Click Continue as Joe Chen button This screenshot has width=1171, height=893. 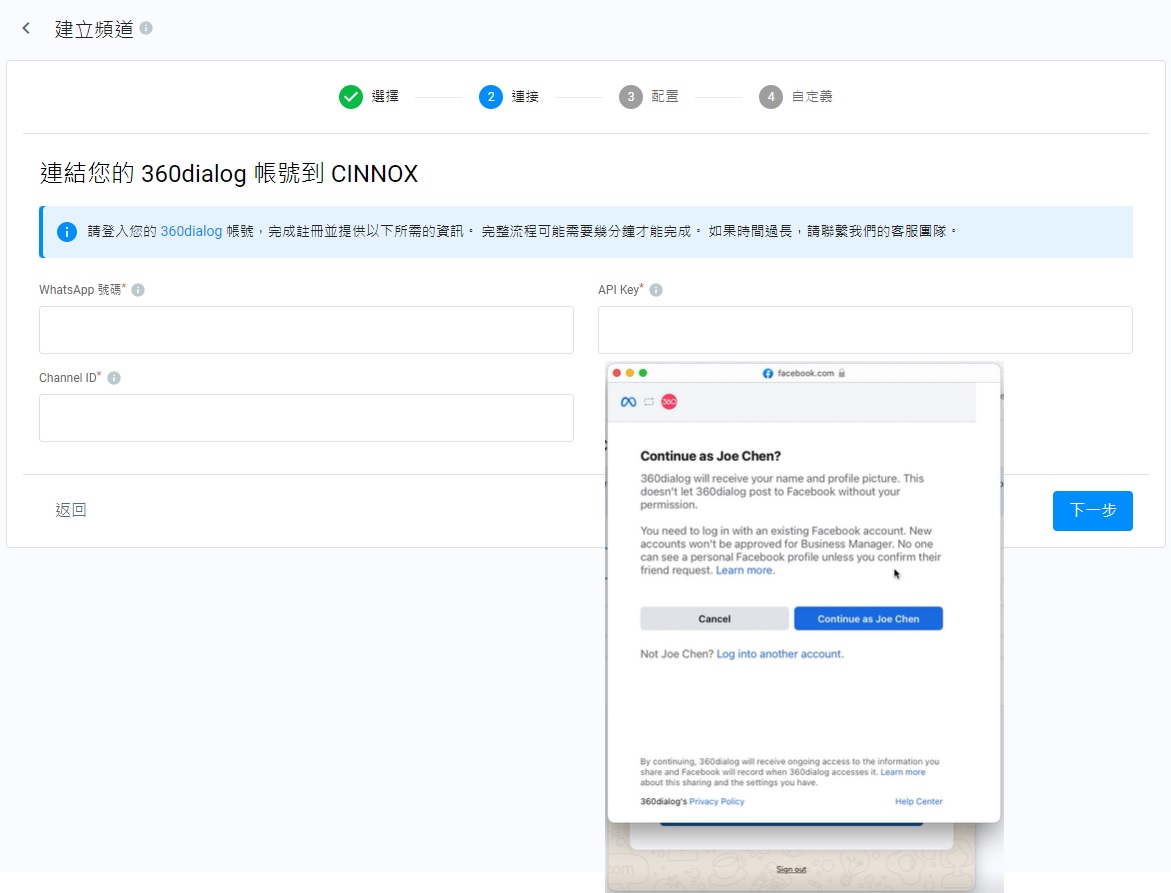tap(868, 618)
